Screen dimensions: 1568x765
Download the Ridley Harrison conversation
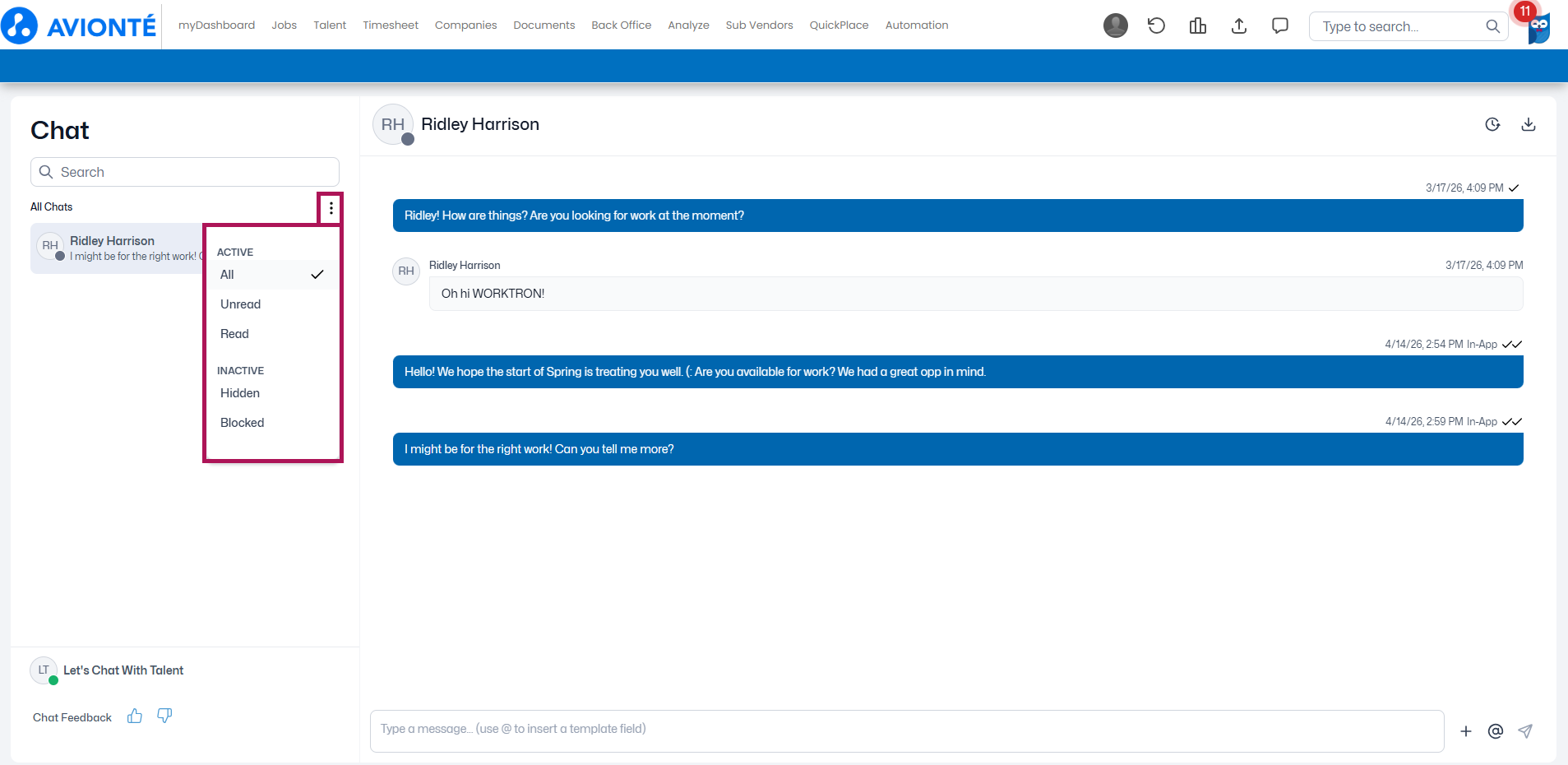pyautogui.click(x=1529, y=124)
